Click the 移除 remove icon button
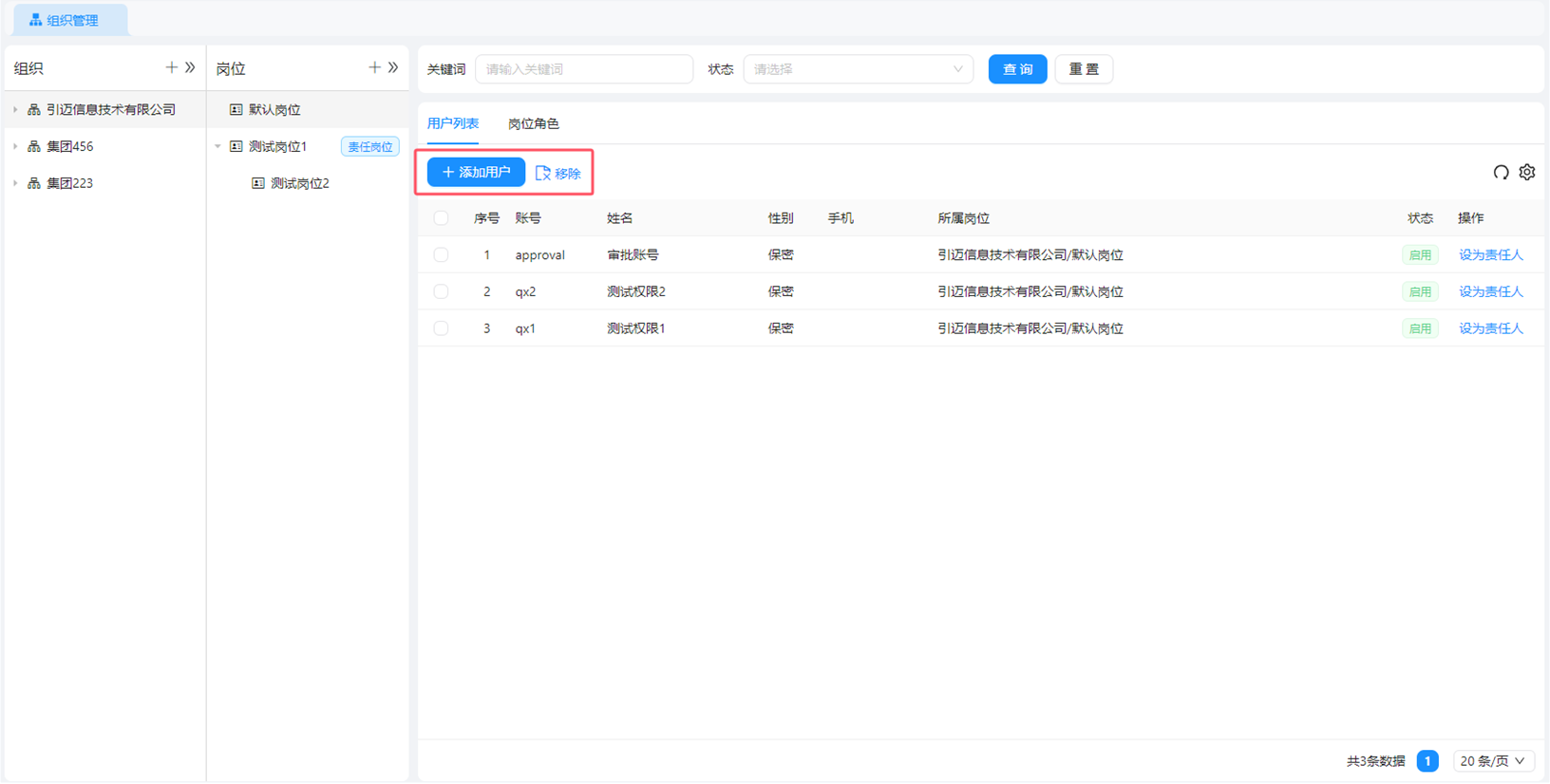The height and width of the screenshot is (784, 1550). [558, 173]
